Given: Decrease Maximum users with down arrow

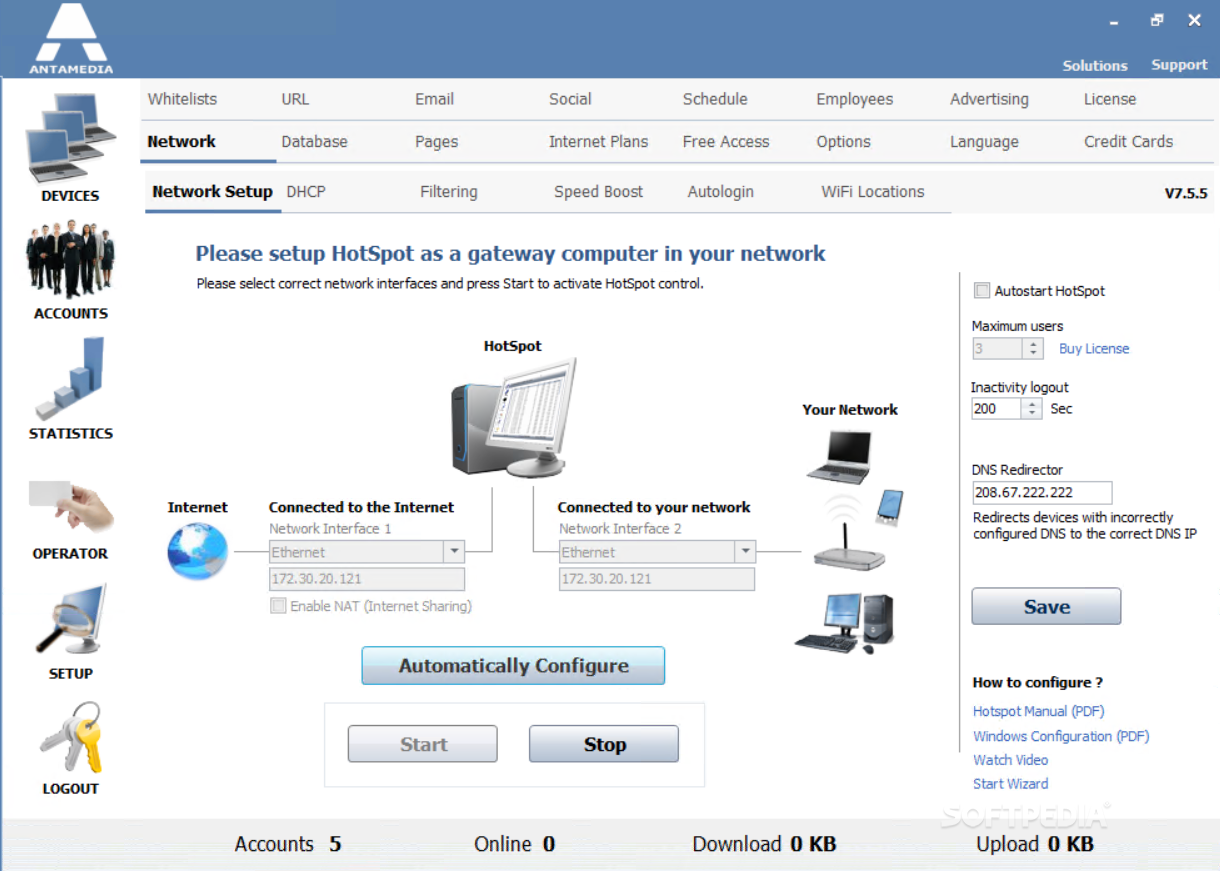Looking at the screenshot, I should pyautogui.click(x=1033, y=354).
